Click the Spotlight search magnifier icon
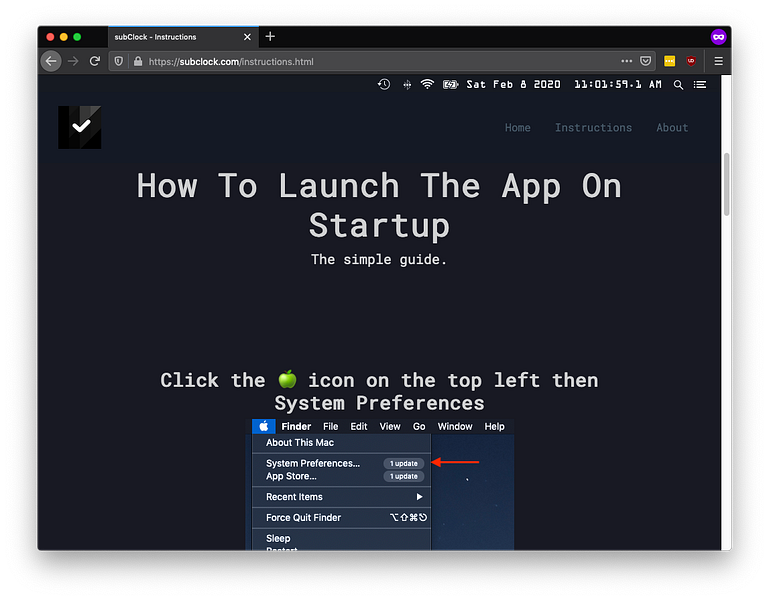The width and height of the screenshot is (769, 600). (x=678, y=84)
